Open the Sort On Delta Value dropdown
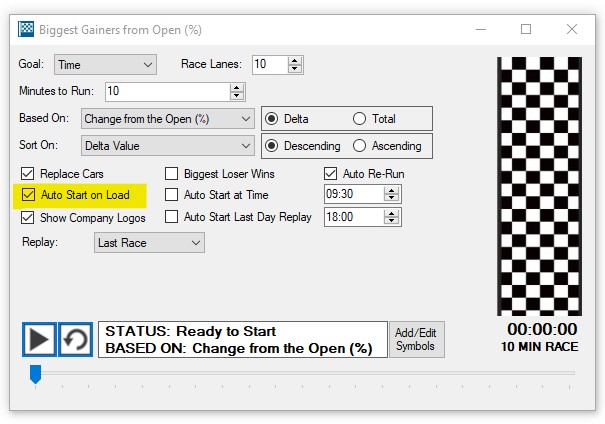This screenshot has height=424, width=605. point(167,146)
